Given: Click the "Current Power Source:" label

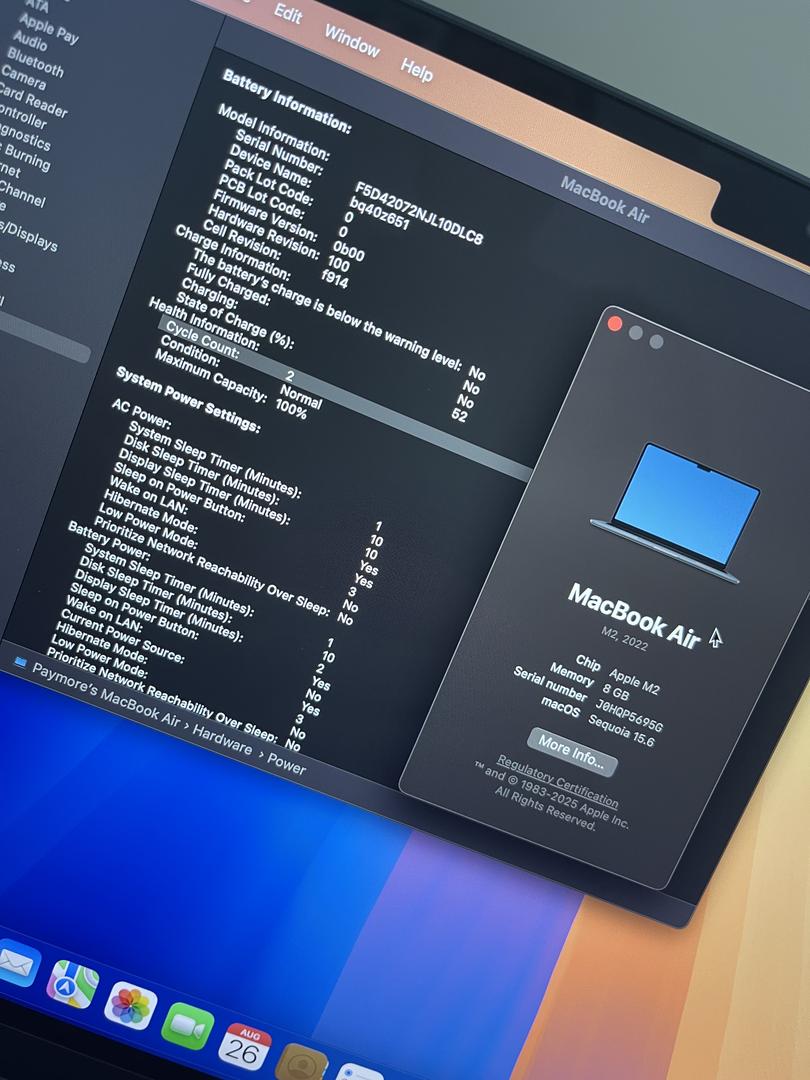Looking at the screenshot, I should (x=123, y=636).
